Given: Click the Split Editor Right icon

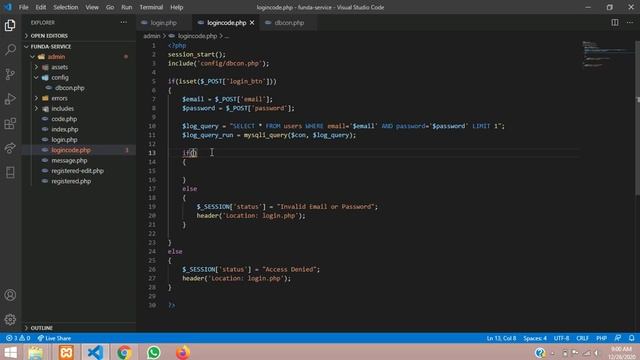Looking at the screenshot, I should tap(615, 22).
